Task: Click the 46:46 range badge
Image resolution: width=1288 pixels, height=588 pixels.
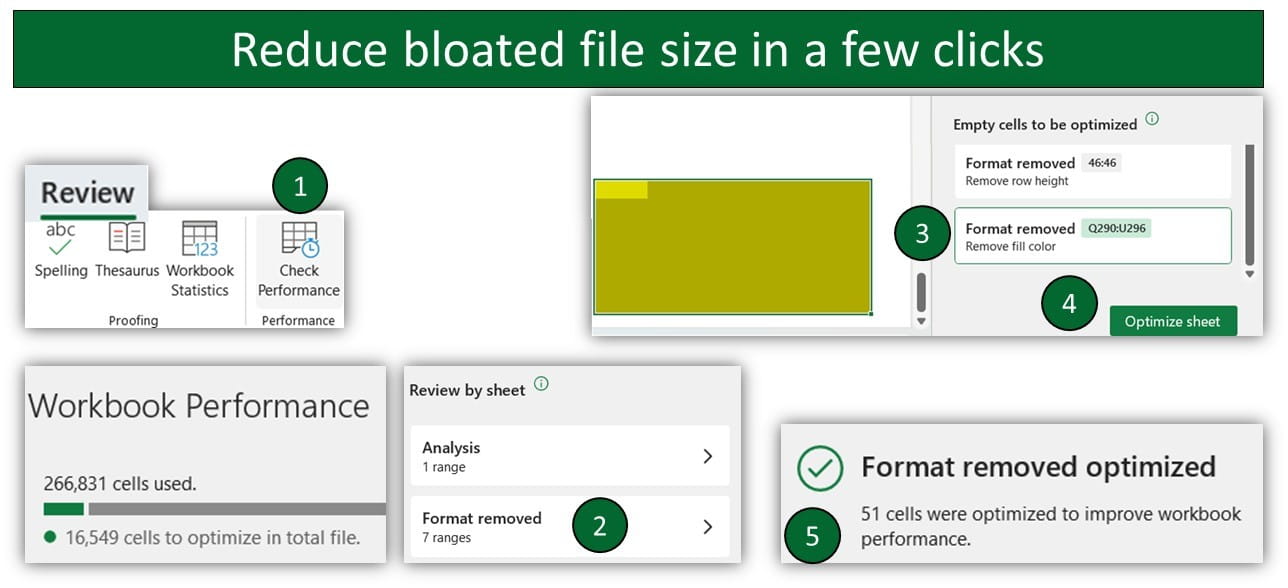Action: 1102,163
